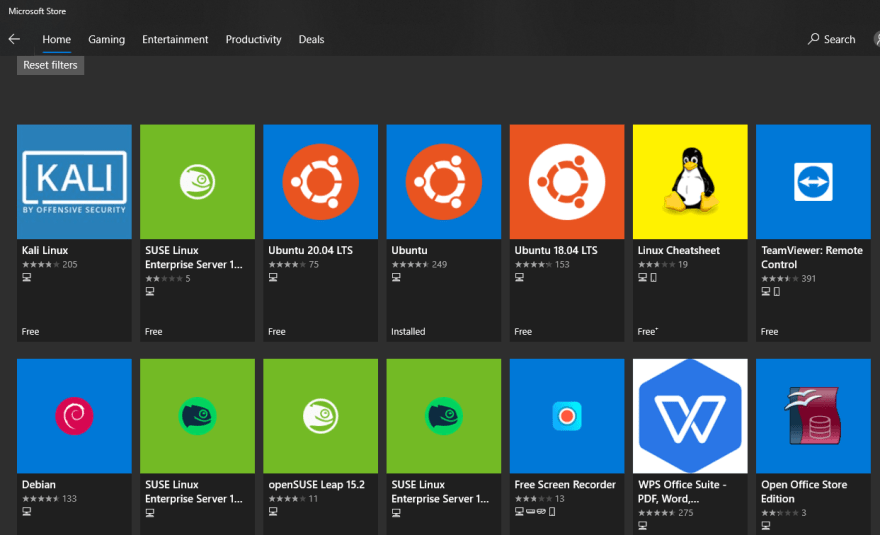Click the Ubuntu 20.04 LTS title
880x535 pixels.
point(310,250)
